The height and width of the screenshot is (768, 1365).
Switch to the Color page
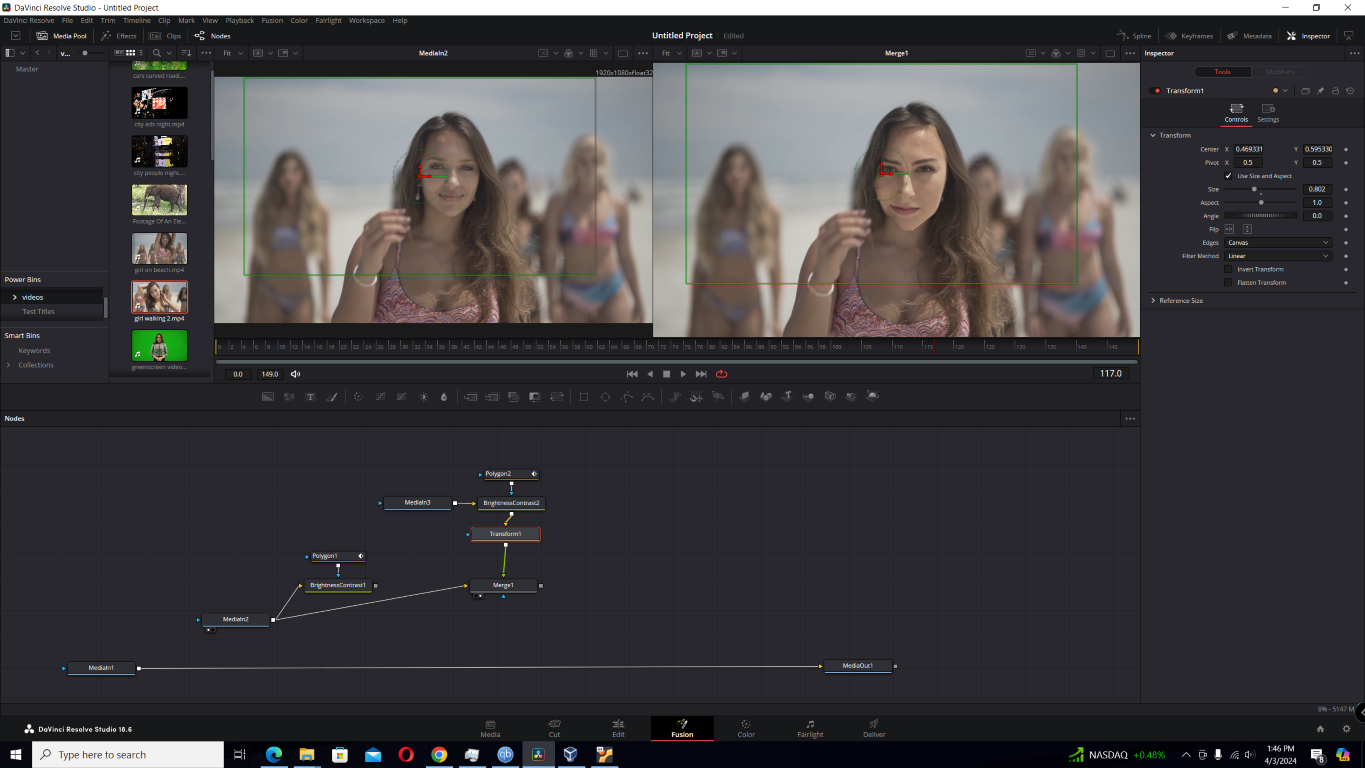coord(746,728)
